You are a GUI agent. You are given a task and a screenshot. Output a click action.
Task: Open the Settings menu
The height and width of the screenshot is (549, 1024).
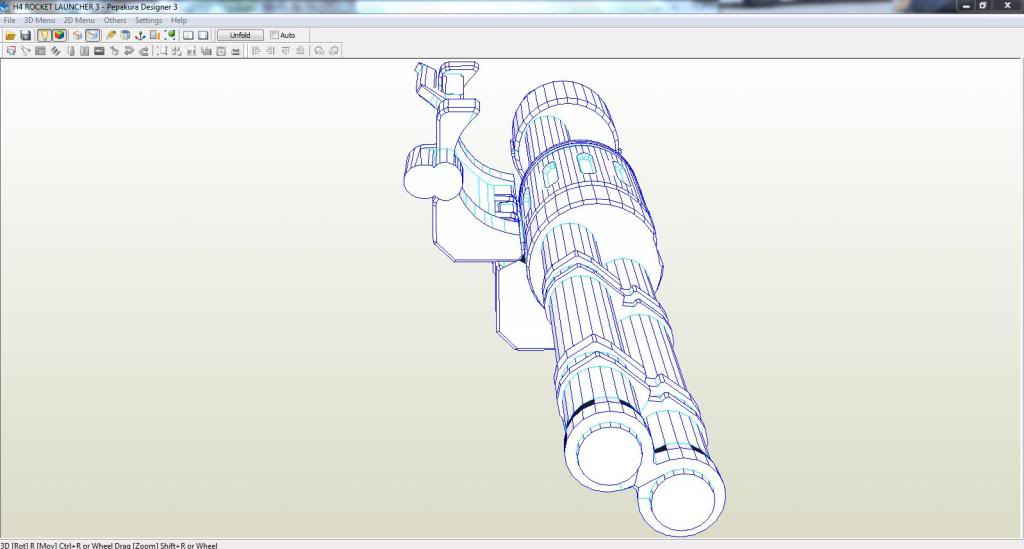pos(148,20)
